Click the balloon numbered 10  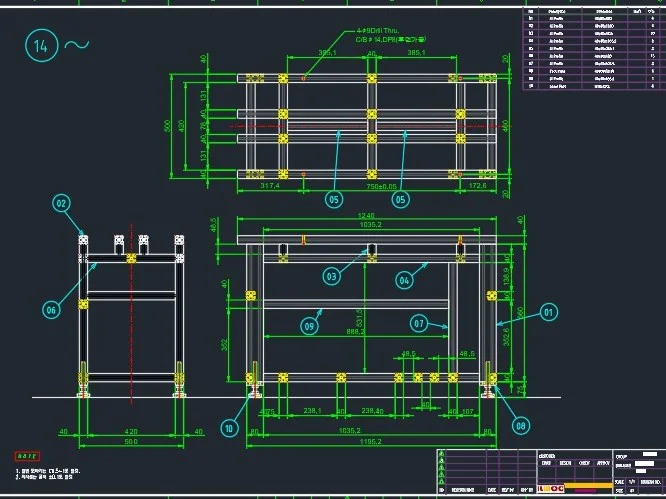229,428
